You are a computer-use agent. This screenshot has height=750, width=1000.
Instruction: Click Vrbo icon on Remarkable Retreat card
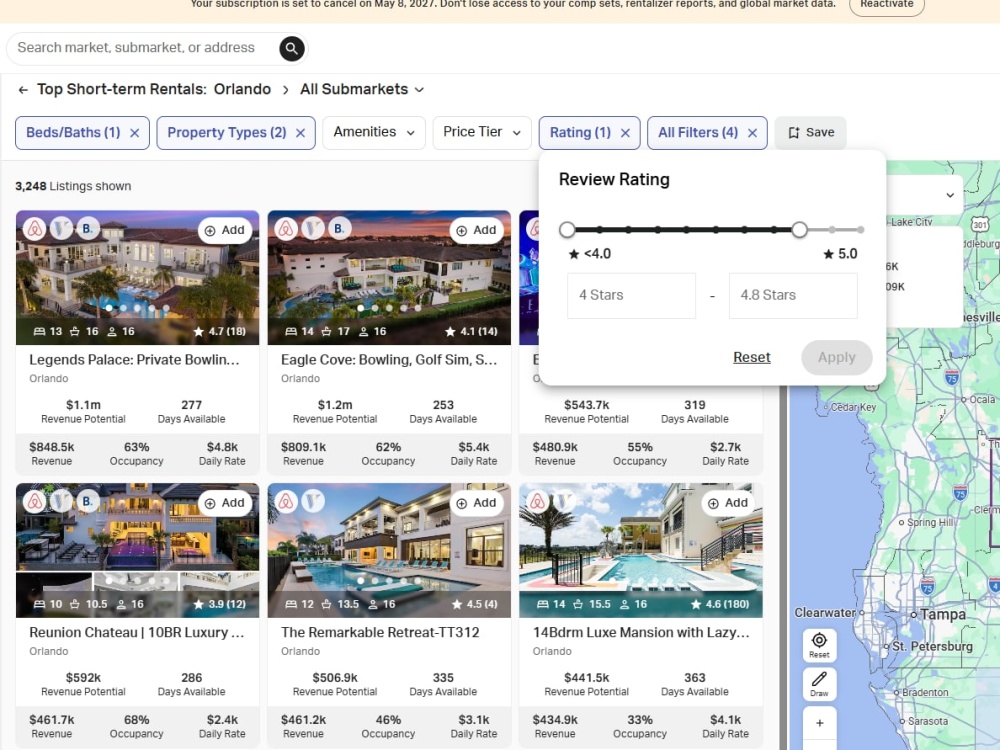(313, 501)
